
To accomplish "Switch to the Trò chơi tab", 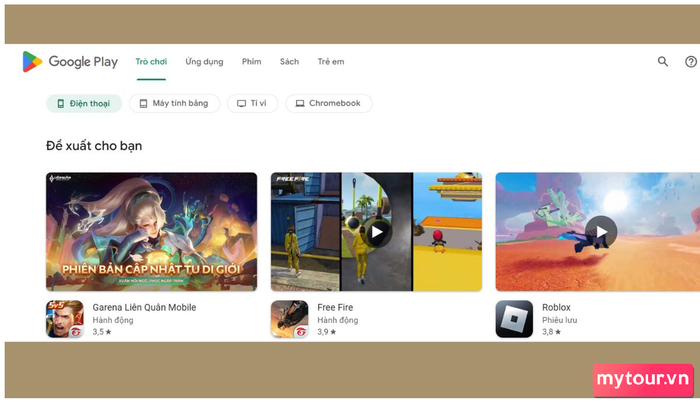I will (x=151, y=62).
